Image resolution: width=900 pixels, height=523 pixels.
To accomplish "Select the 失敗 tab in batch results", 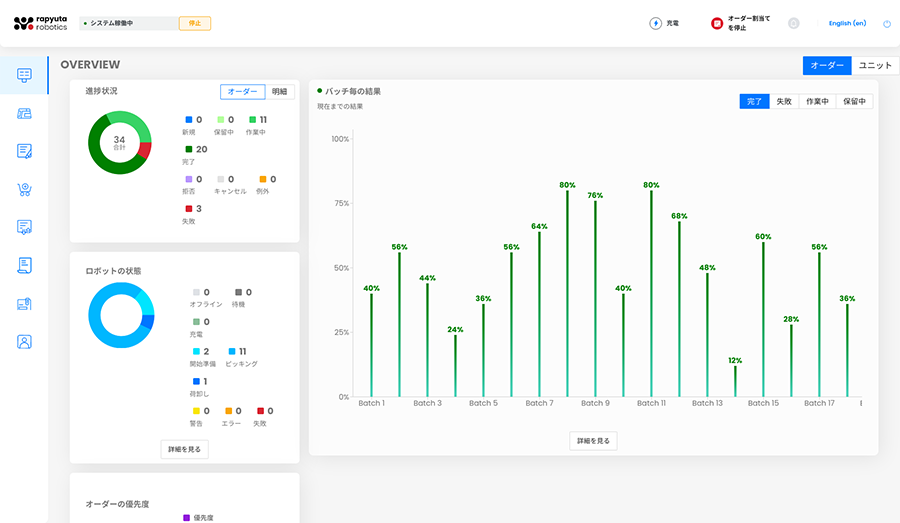I will [783, 101].
